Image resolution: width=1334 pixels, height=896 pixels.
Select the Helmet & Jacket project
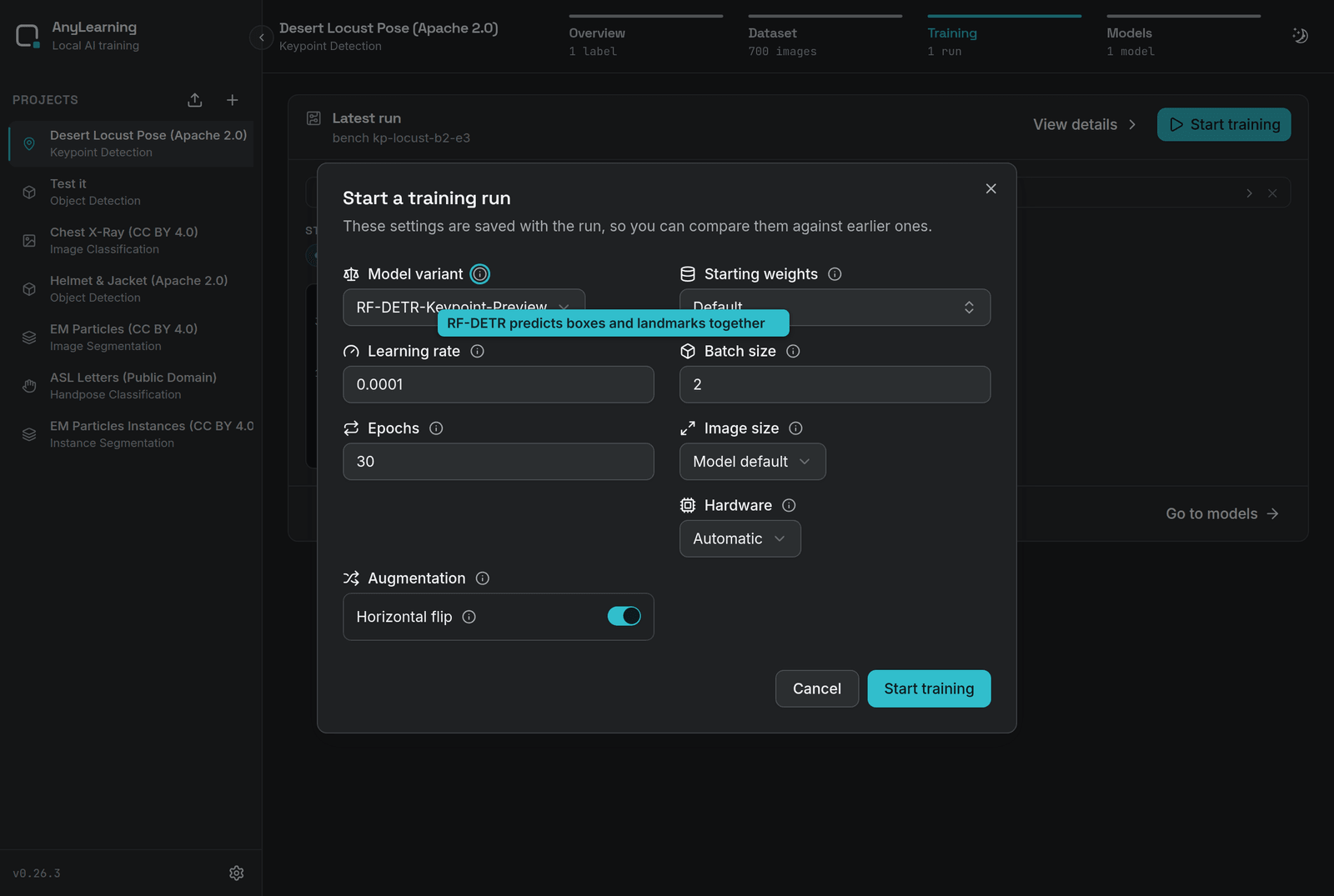(132, 288)
